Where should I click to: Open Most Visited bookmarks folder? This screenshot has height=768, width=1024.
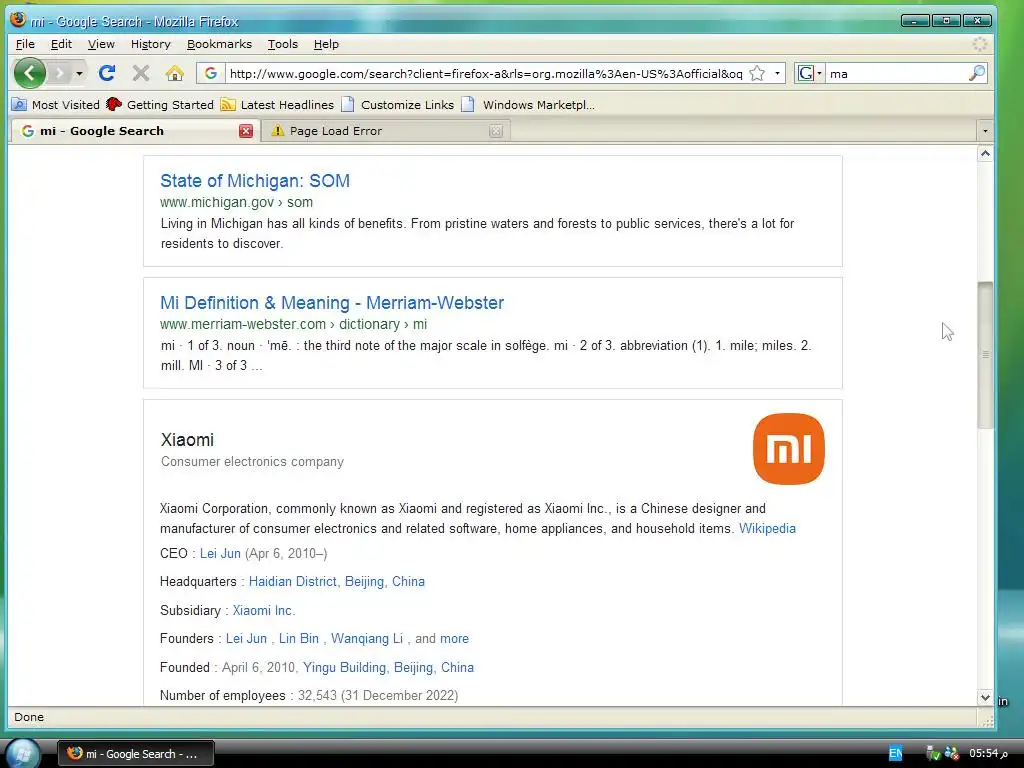click(x=56, y=104)
